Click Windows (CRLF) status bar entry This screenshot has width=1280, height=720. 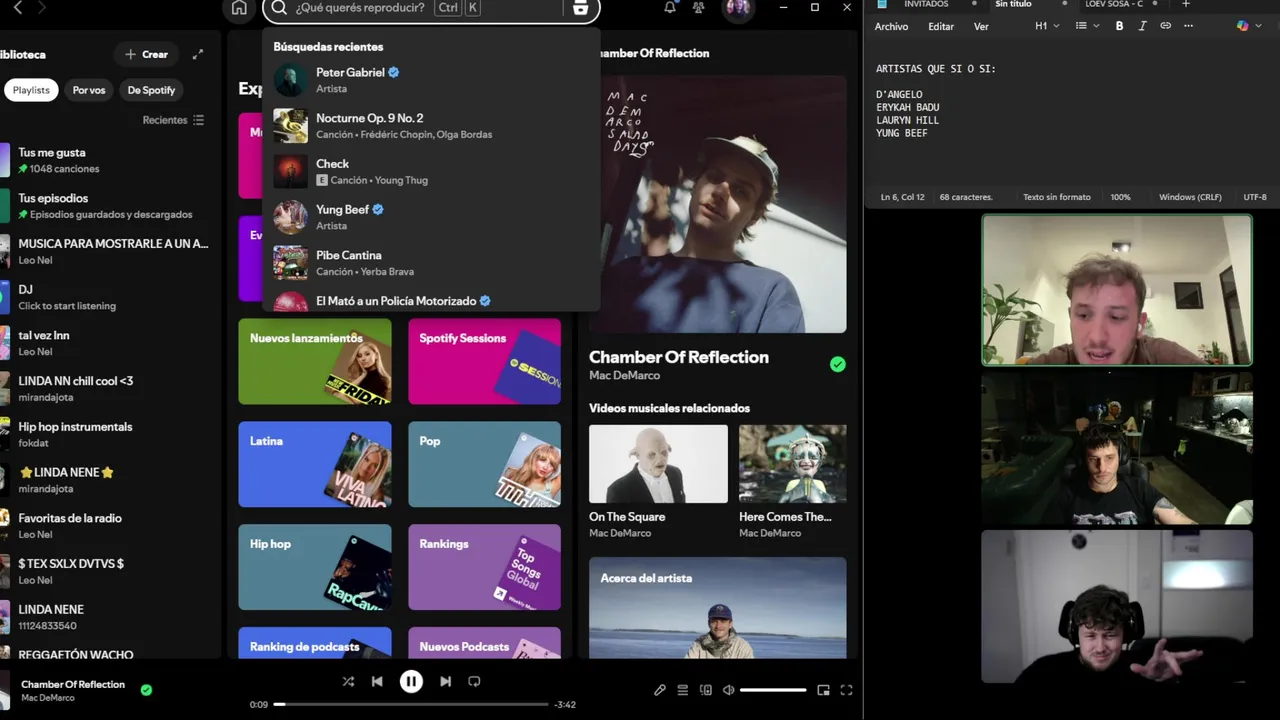[1190, 197]
